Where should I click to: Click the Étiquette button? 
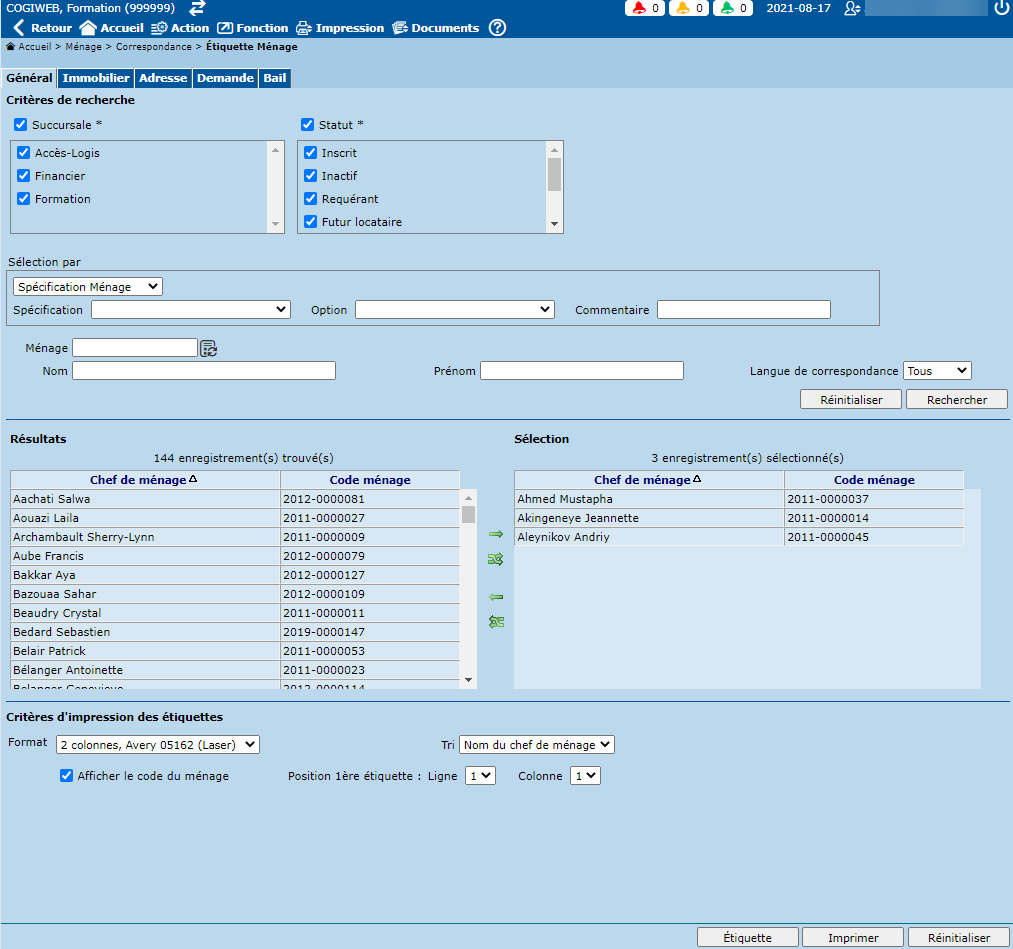tap(747, 938)
